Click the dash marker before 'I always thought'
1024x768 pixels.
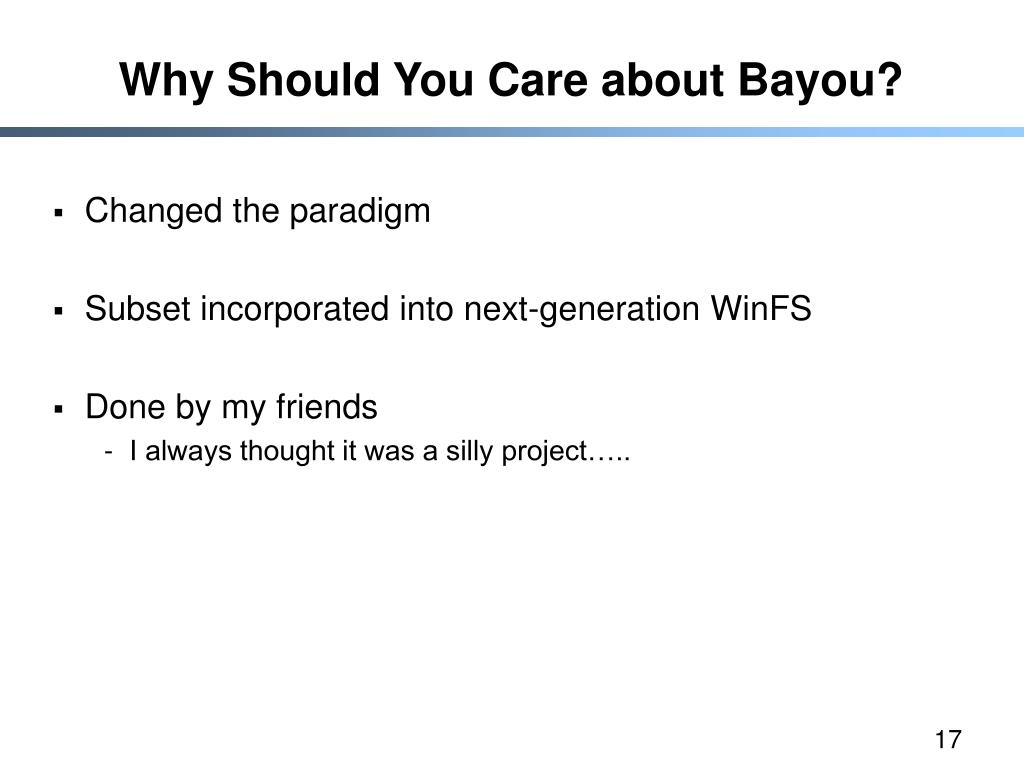point(108,451)
